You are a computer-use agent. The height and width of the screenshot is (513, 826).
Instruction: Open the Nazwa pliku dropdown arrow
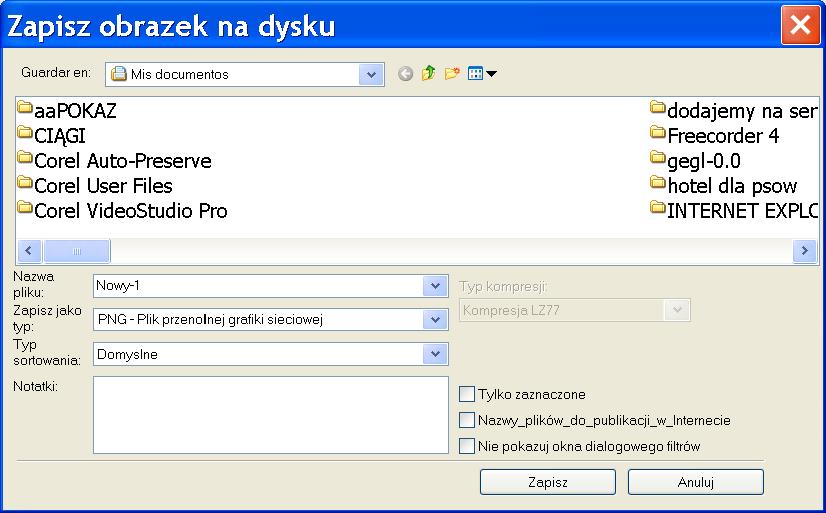point(435,286)
